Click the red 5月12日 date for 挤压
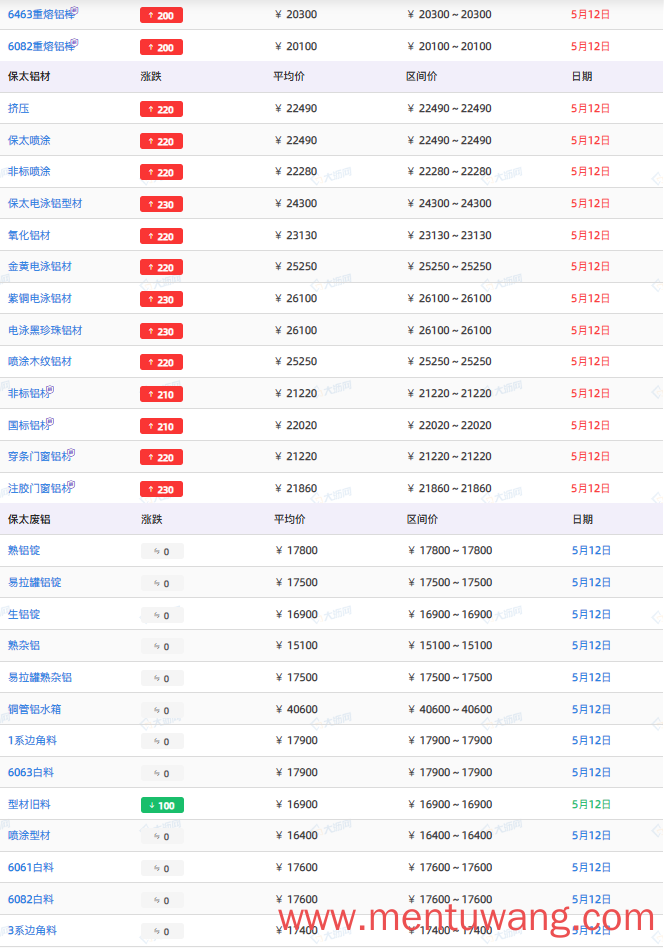This screenshot has width=664, height=948. coord(591,109)
